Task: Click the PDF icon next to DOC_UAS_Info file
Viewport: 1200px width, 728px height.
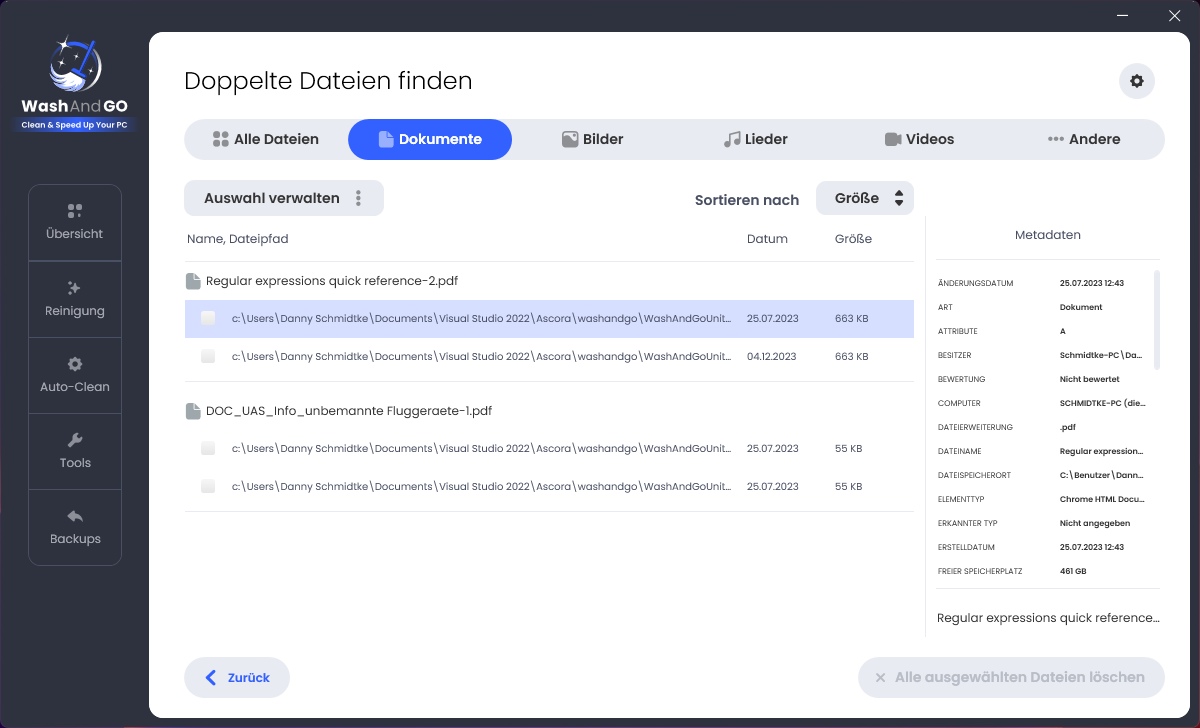Action: [x=193, y=411]
